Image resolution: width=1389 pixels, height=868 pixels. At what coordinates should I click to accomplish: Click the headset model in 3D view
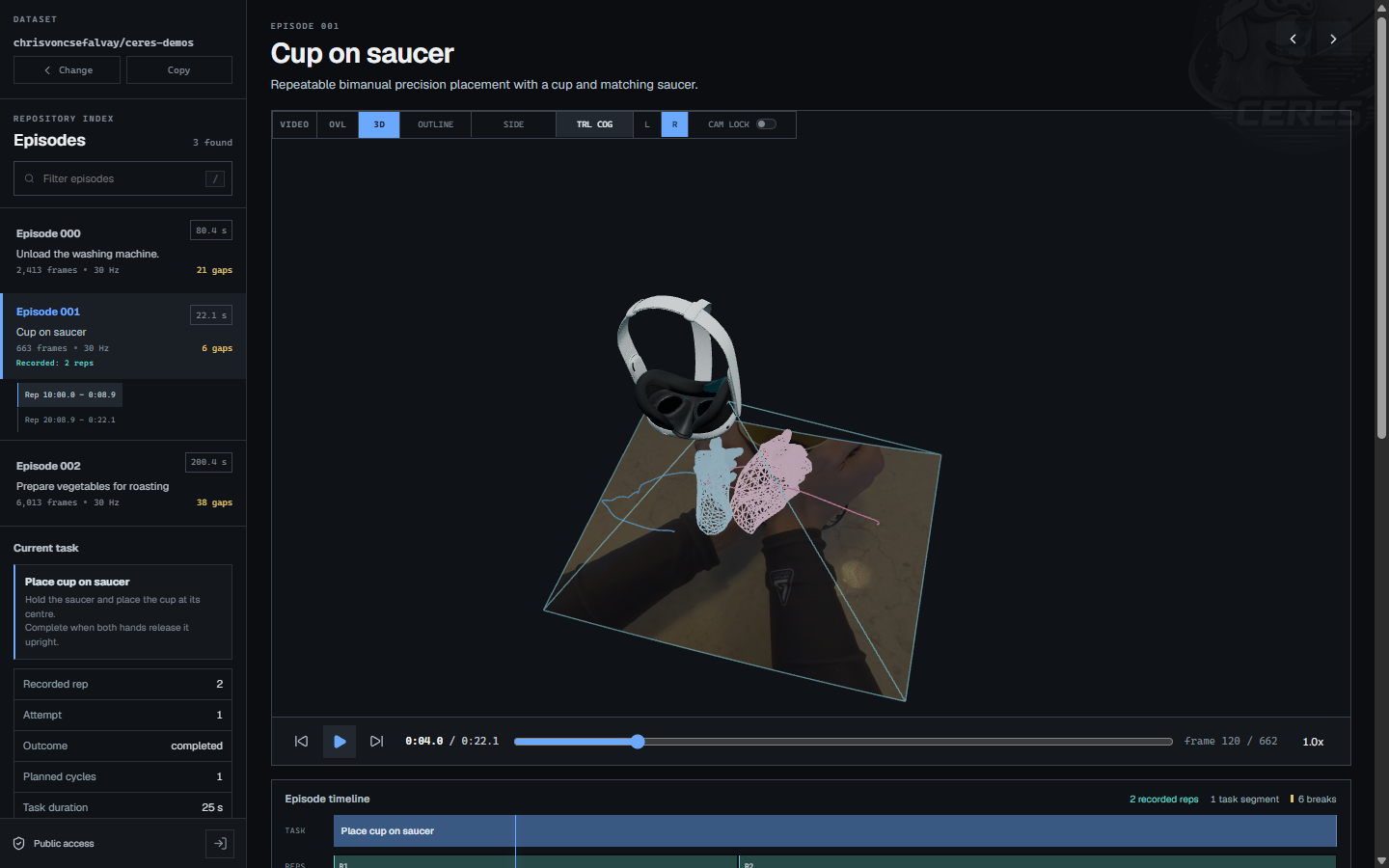(680, 366)
